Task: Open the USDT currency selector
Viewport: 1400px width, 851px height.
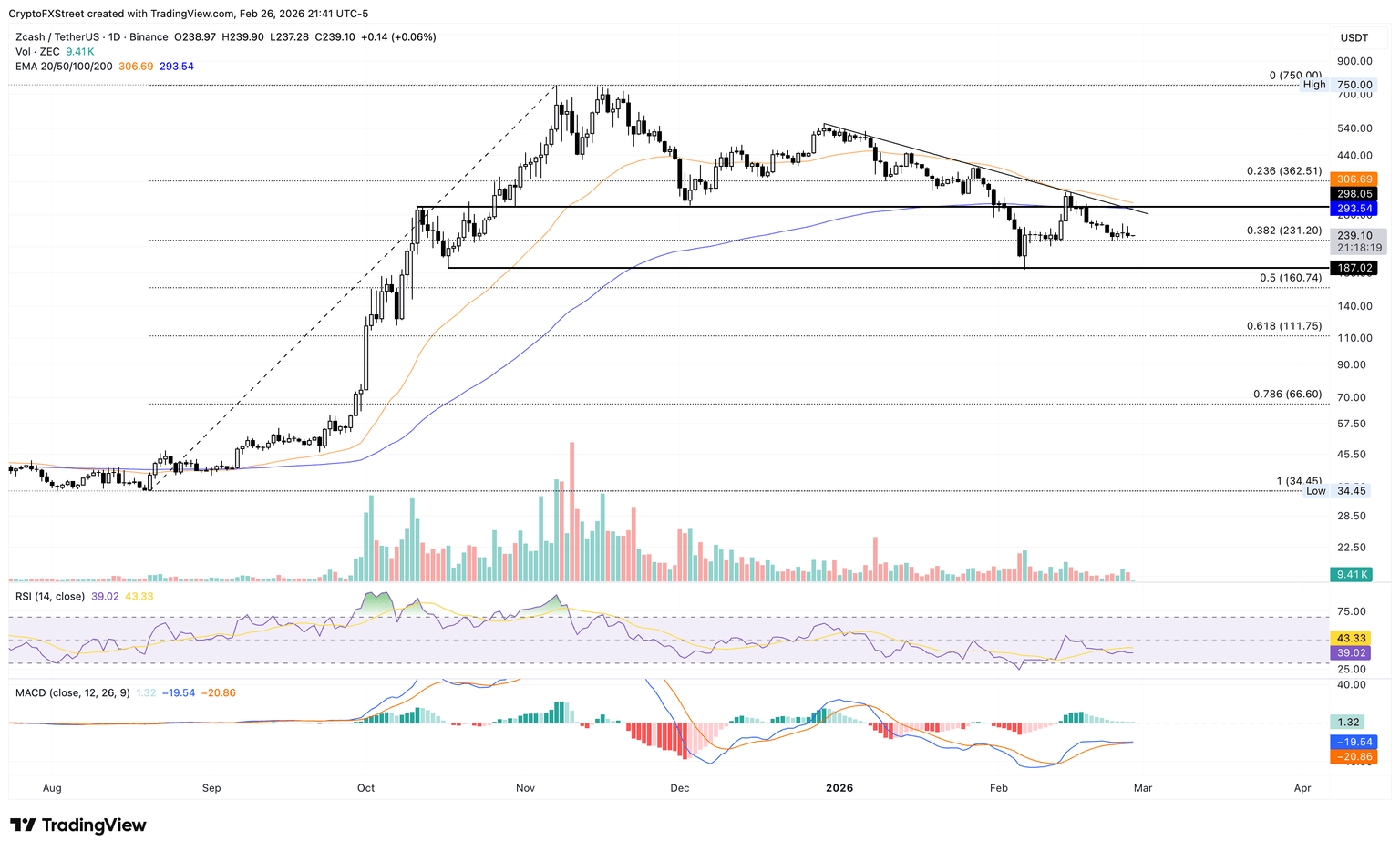Action: point(1354,37)
